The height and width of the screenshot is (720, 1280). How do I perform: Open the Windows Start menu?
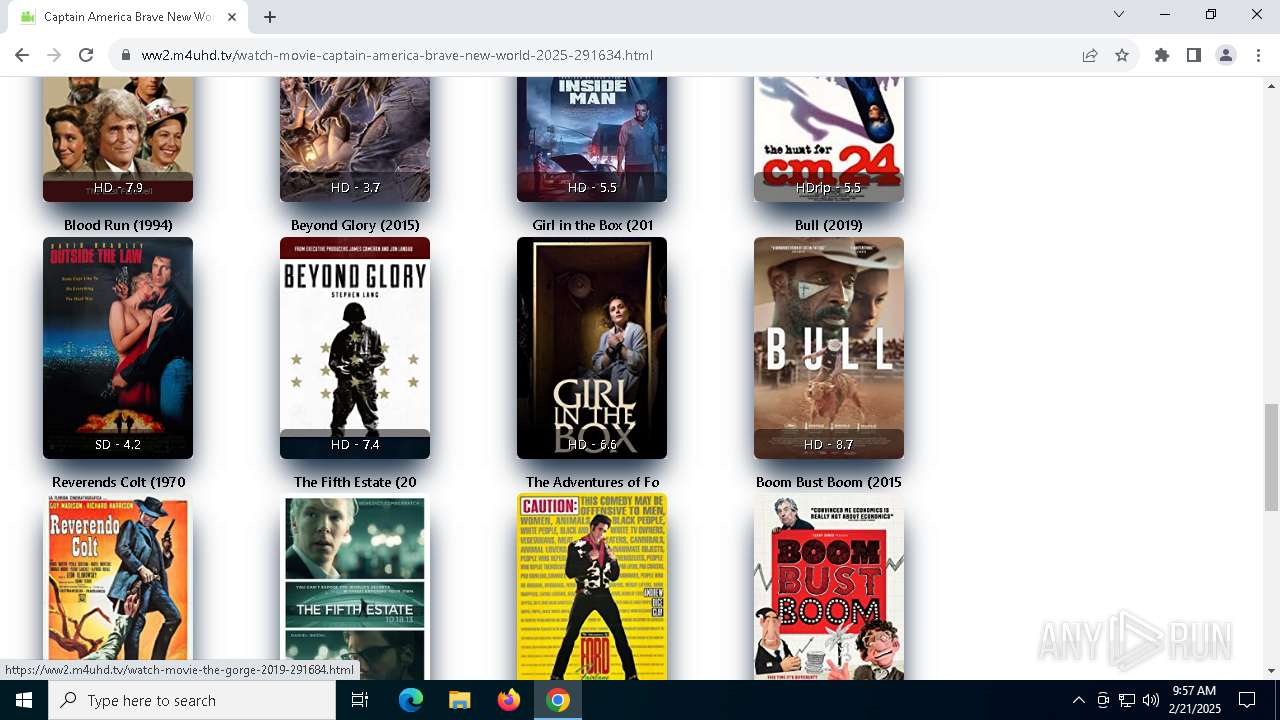24,700
